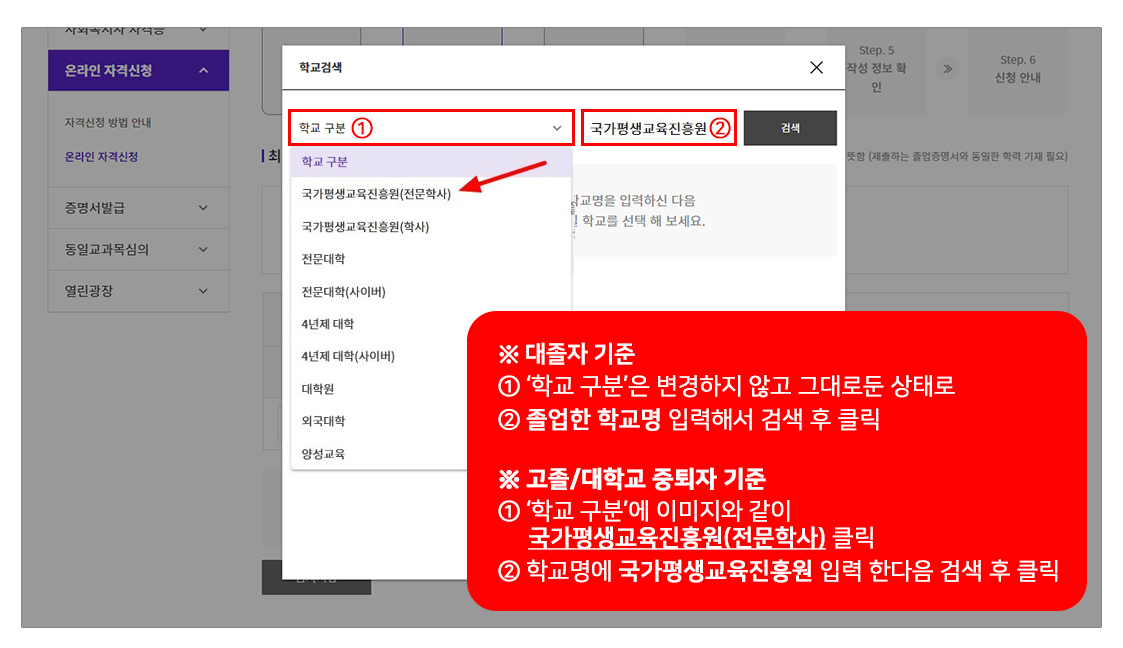This screenshot has width=1123, height=648.
Task: Select 국가평생교육진흥원(전문학사) option
Action: pyautogui.click(x=376, y=194)
